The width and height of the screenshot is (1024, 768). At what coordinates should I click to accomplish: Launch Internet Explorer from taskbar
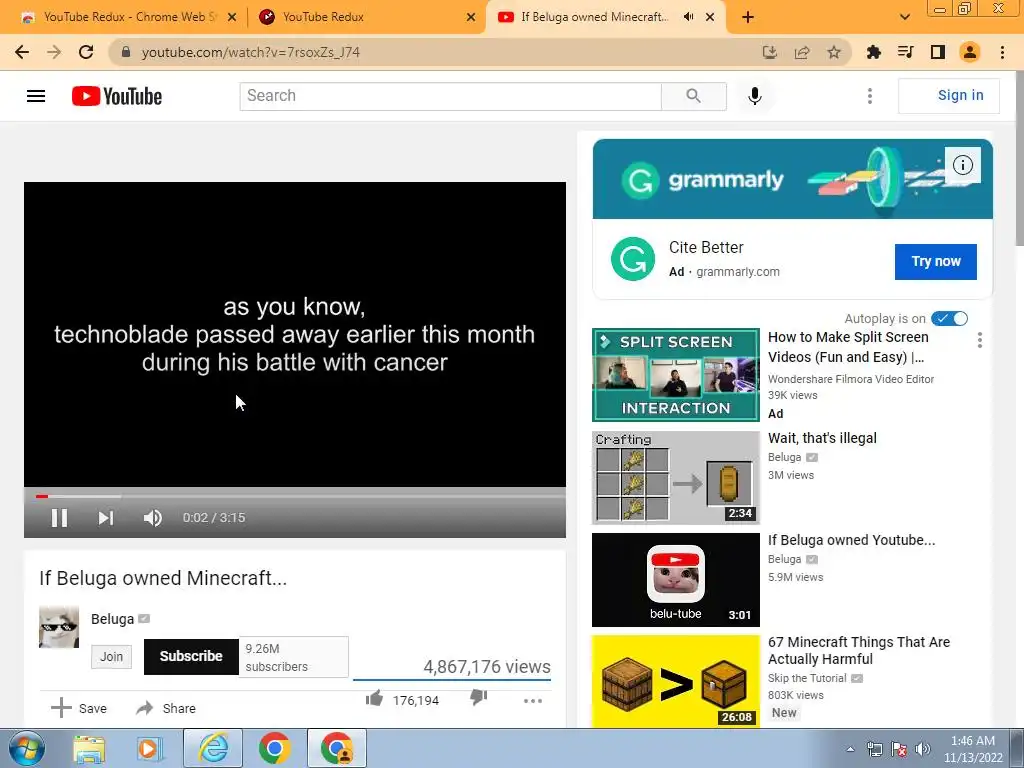pyautogui.click(x=213, y=748)
